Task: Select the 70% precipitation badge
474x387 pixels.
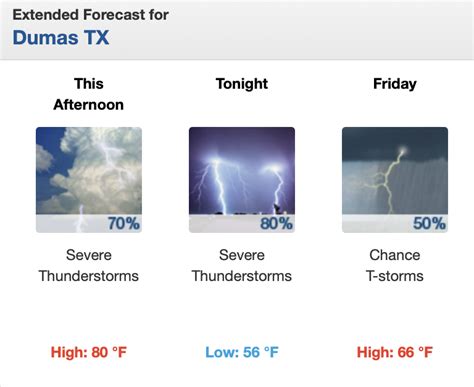Action: (x=123, y=223)
